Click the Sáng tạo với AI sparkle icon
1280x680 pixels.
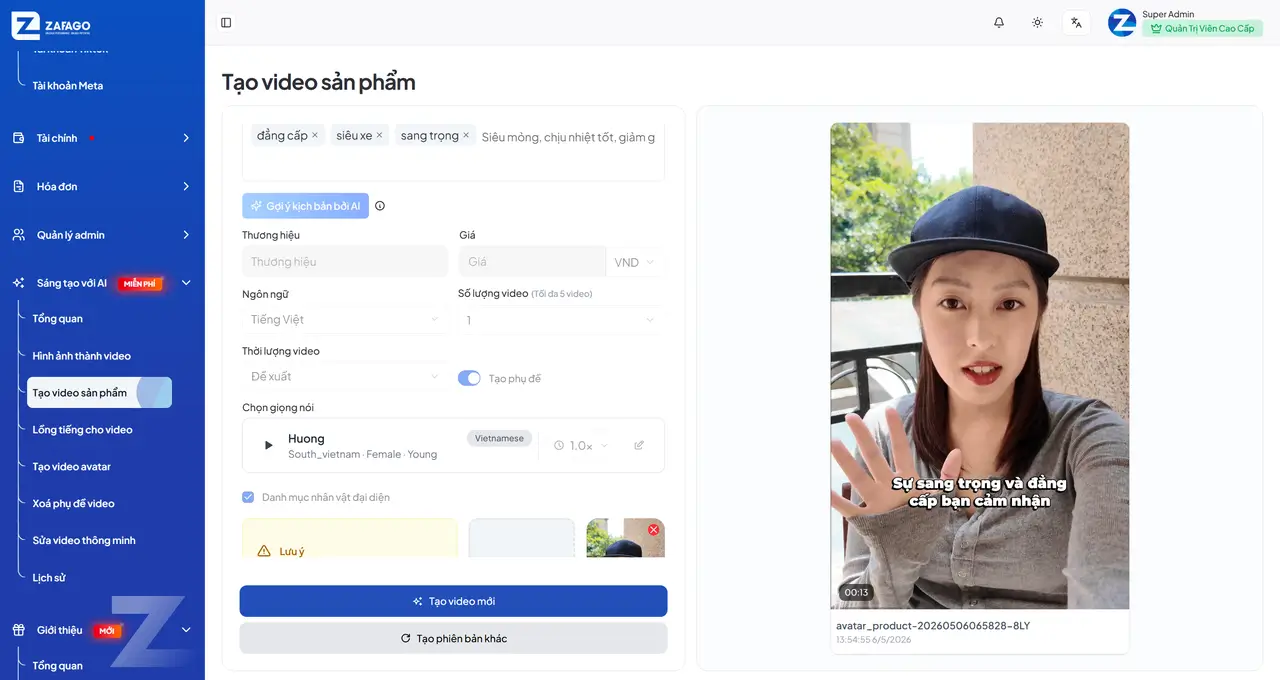coord(18,283)
